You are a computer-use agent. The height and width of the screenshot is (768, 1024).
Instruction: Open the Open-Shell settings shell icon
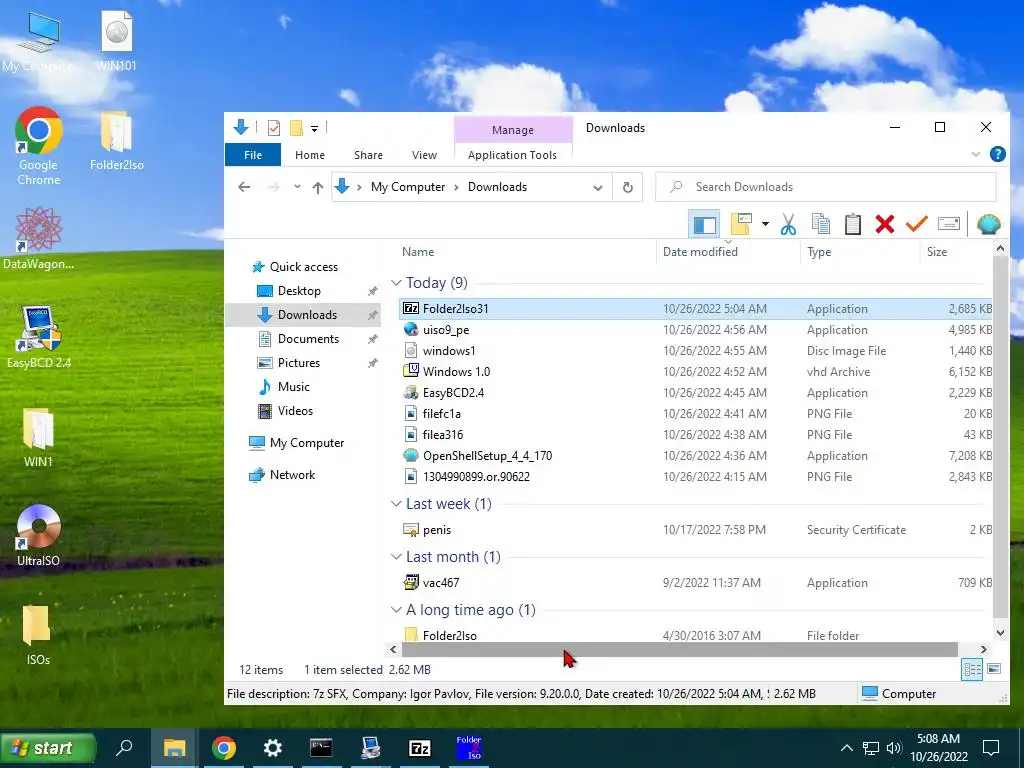988,224
